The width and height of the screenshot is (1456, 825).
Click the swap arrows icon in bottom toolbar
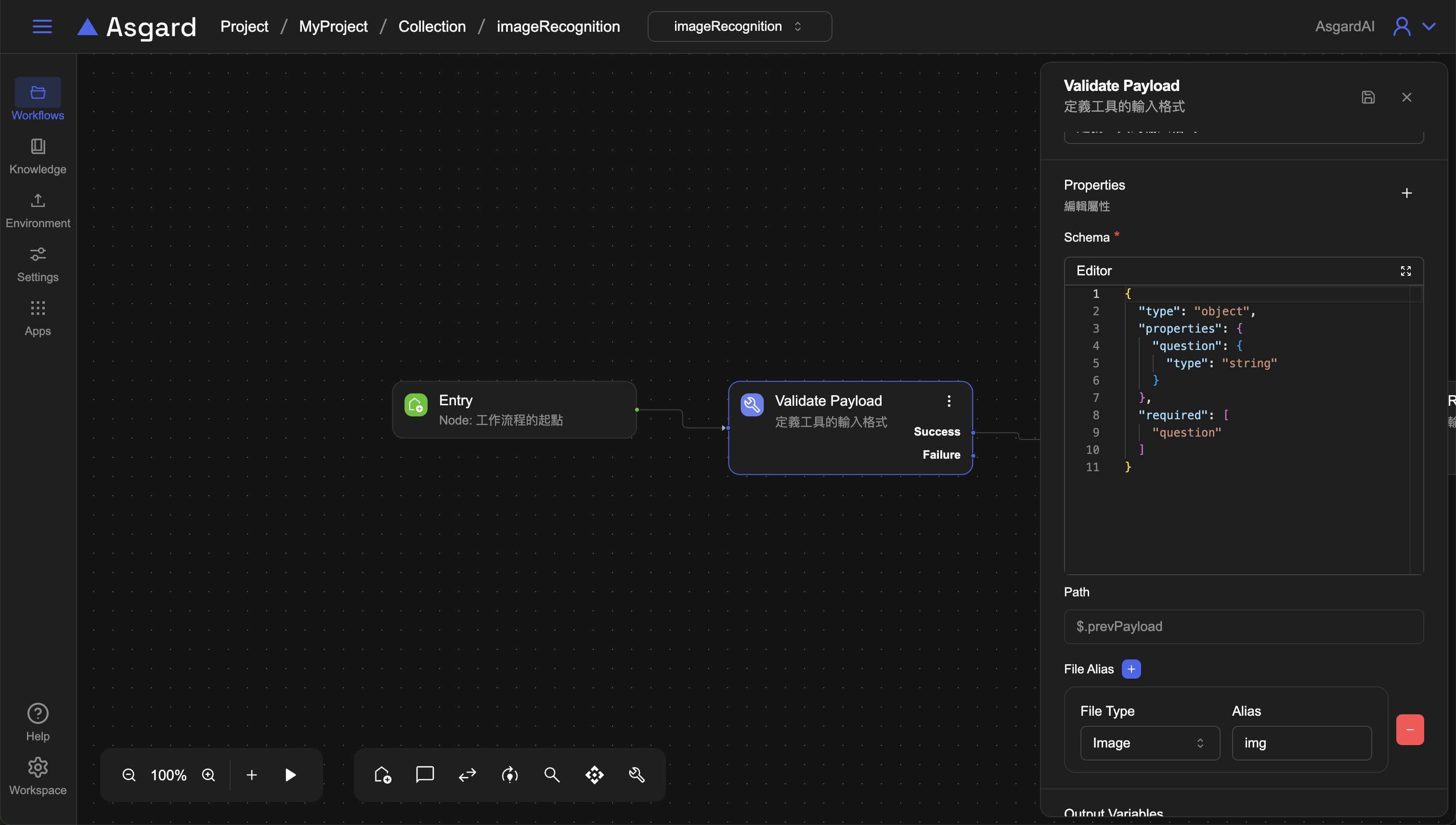[x=467, y=774]
